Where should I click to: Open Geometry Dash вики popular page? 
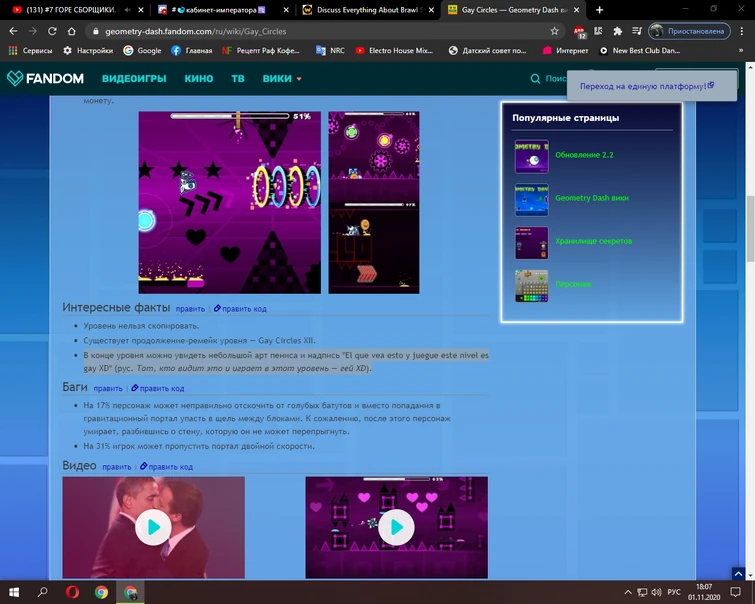coord(592,198)
